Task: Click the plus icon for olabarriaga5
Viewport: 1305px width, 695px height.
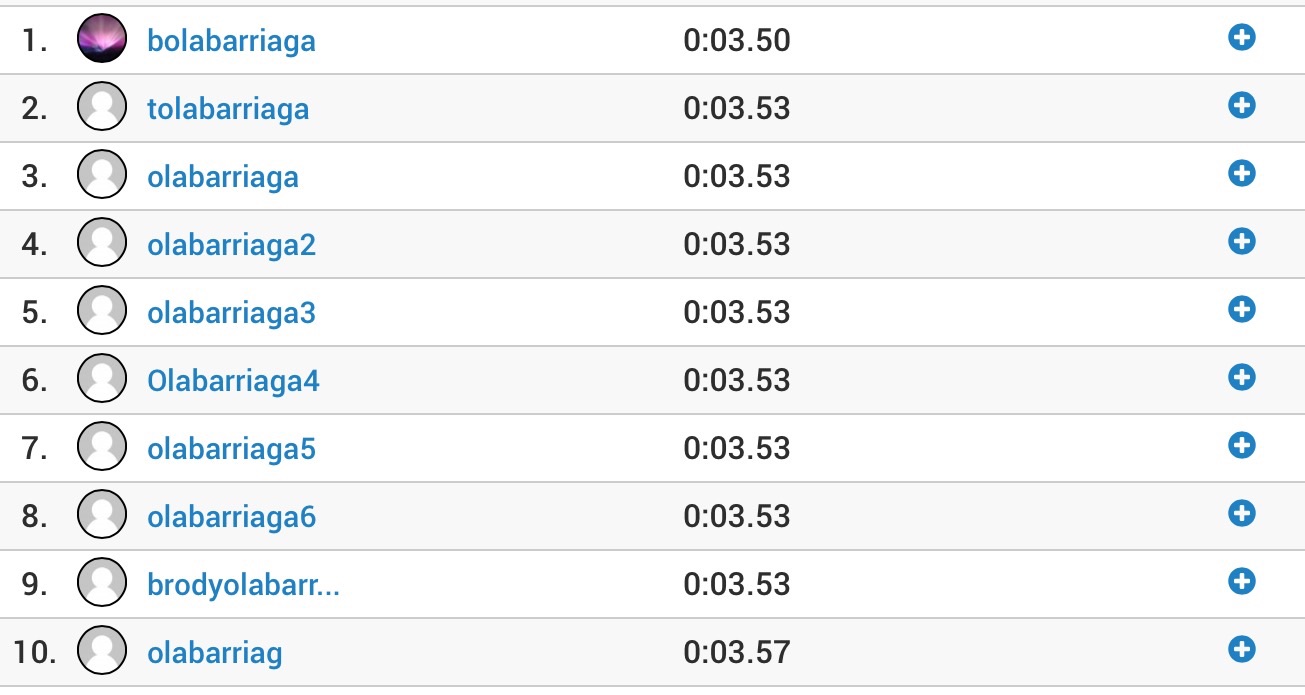Action: (1241, 446)
